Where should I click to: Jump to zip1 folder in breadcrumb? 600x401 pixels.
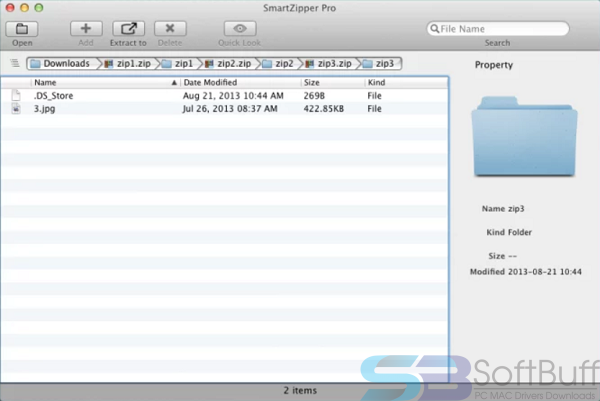178,64
